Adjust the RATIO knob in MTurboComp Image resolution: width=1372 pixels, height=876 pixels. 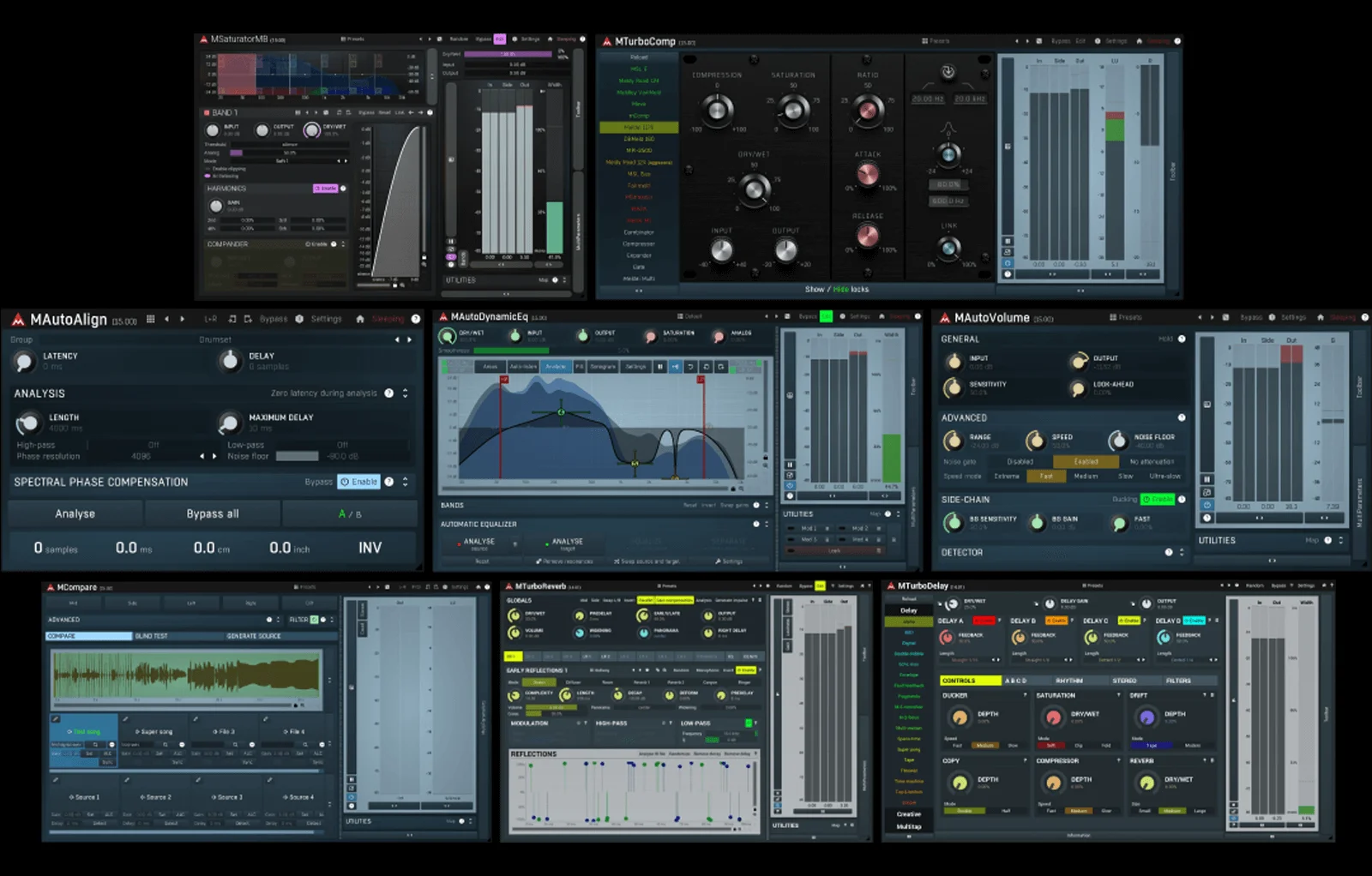868,110
